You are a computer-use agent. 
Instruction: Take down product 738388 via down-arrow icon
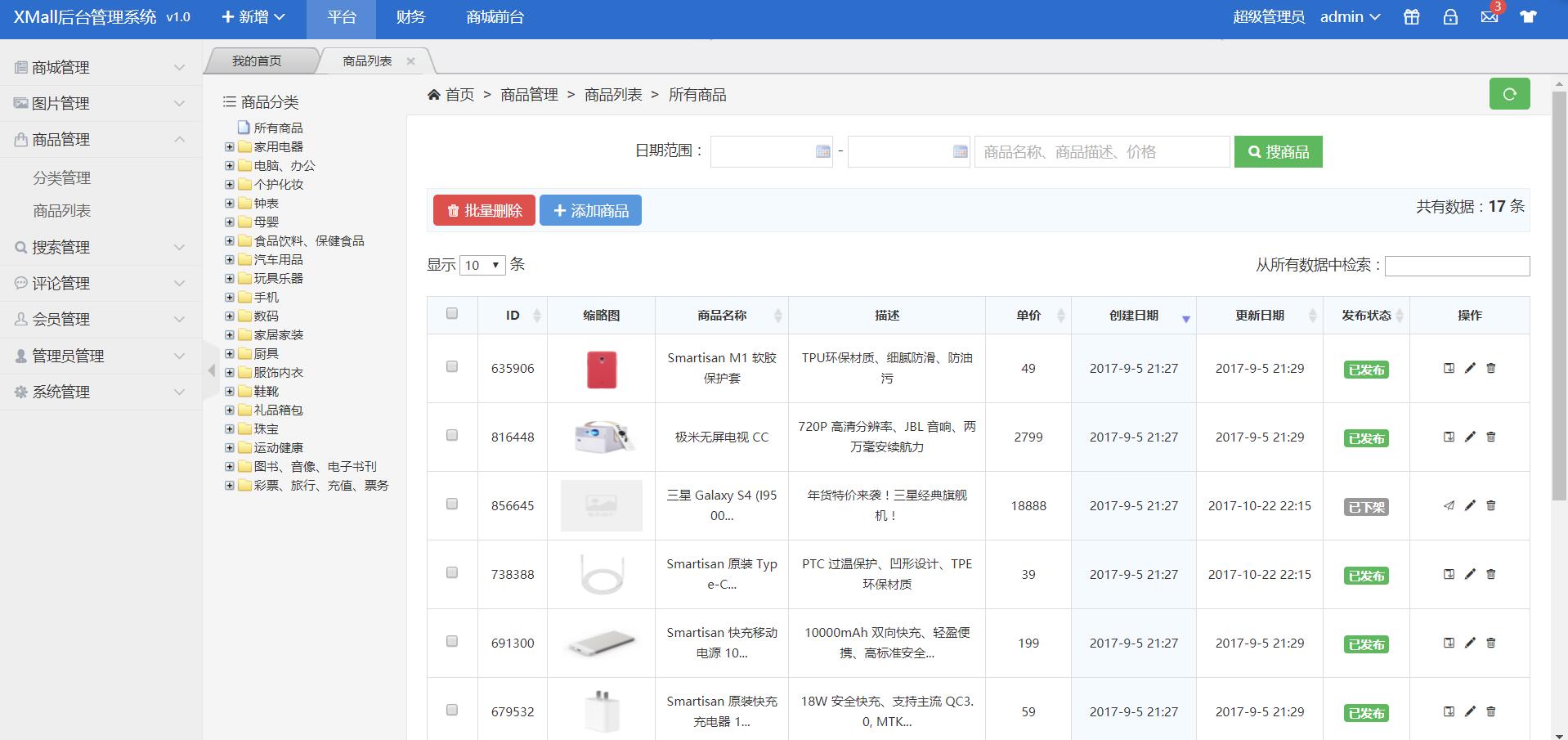[1448, 574]
